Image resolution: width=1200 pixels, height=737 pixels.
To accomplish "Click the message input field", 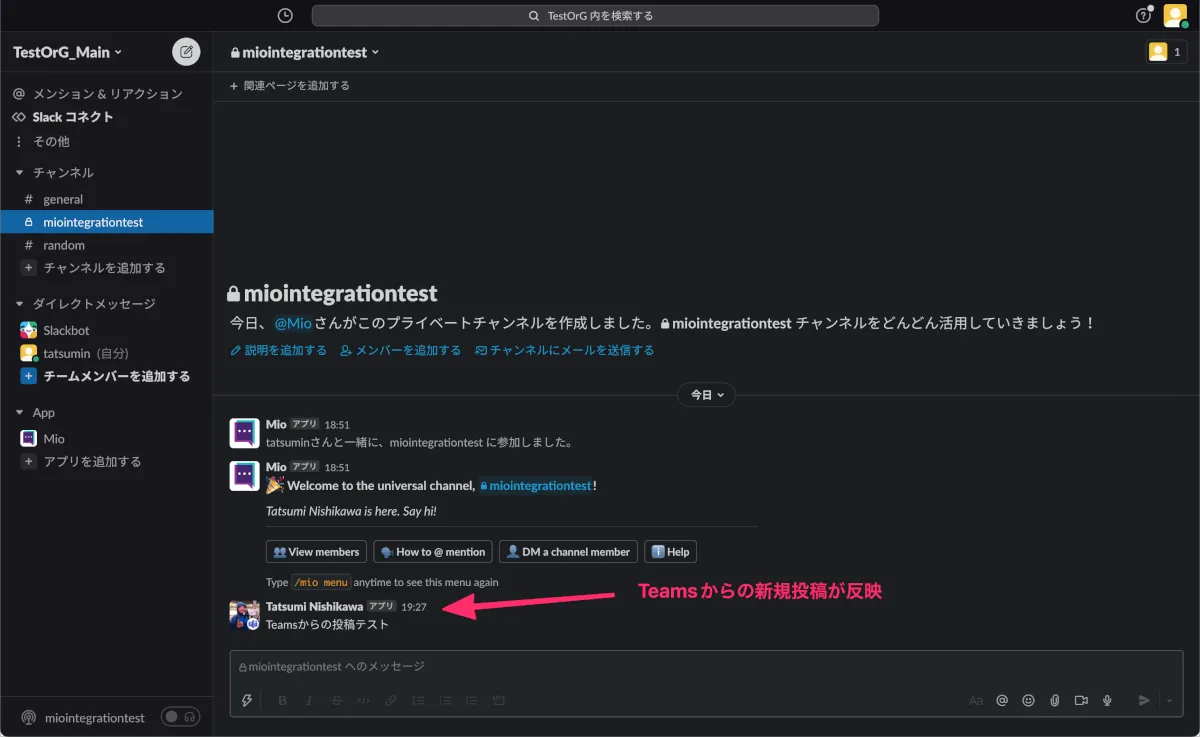I will tap(706, 667).
